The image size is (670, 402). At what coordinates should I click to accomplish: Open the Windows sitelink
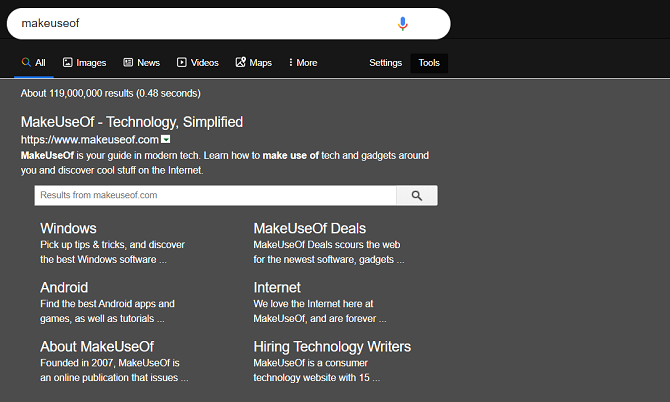[68, 229]
